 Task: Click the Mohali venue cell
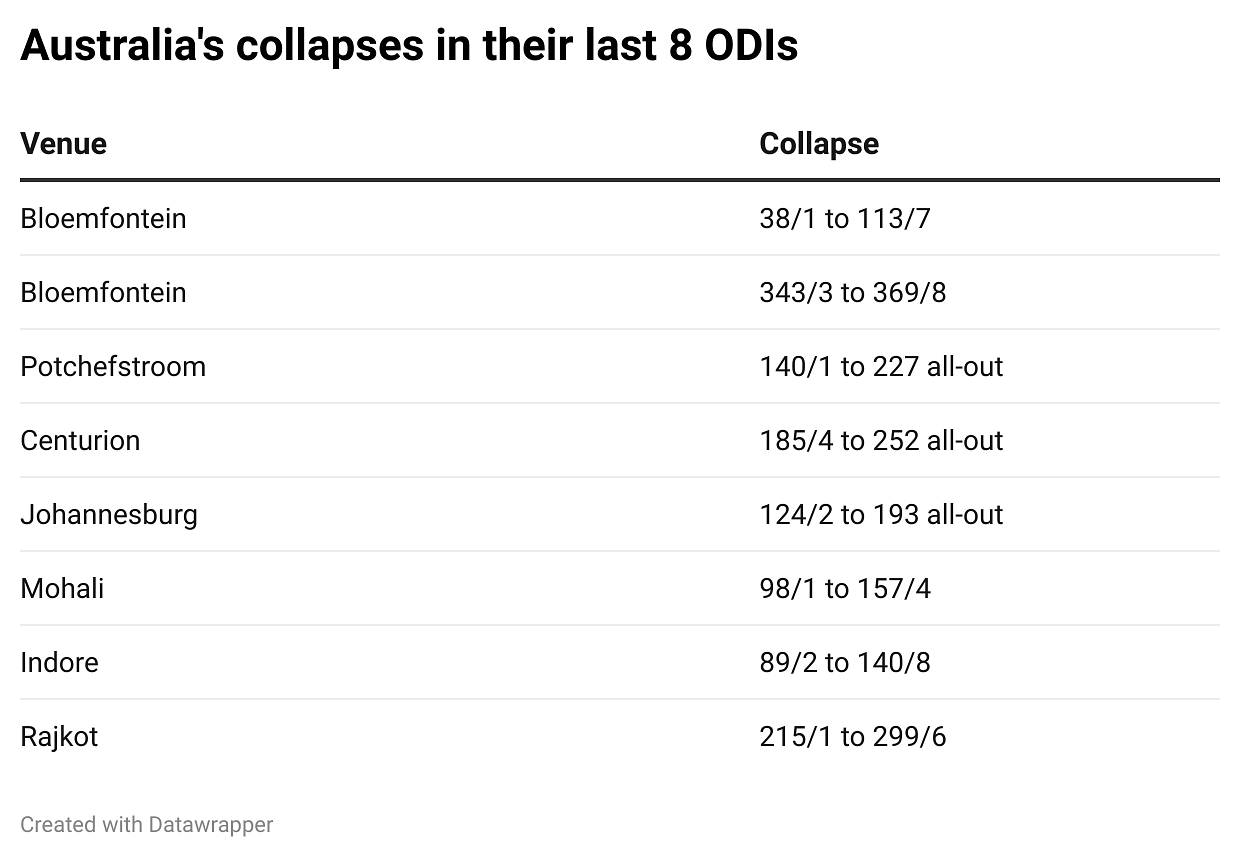click(x=62, y=588)
